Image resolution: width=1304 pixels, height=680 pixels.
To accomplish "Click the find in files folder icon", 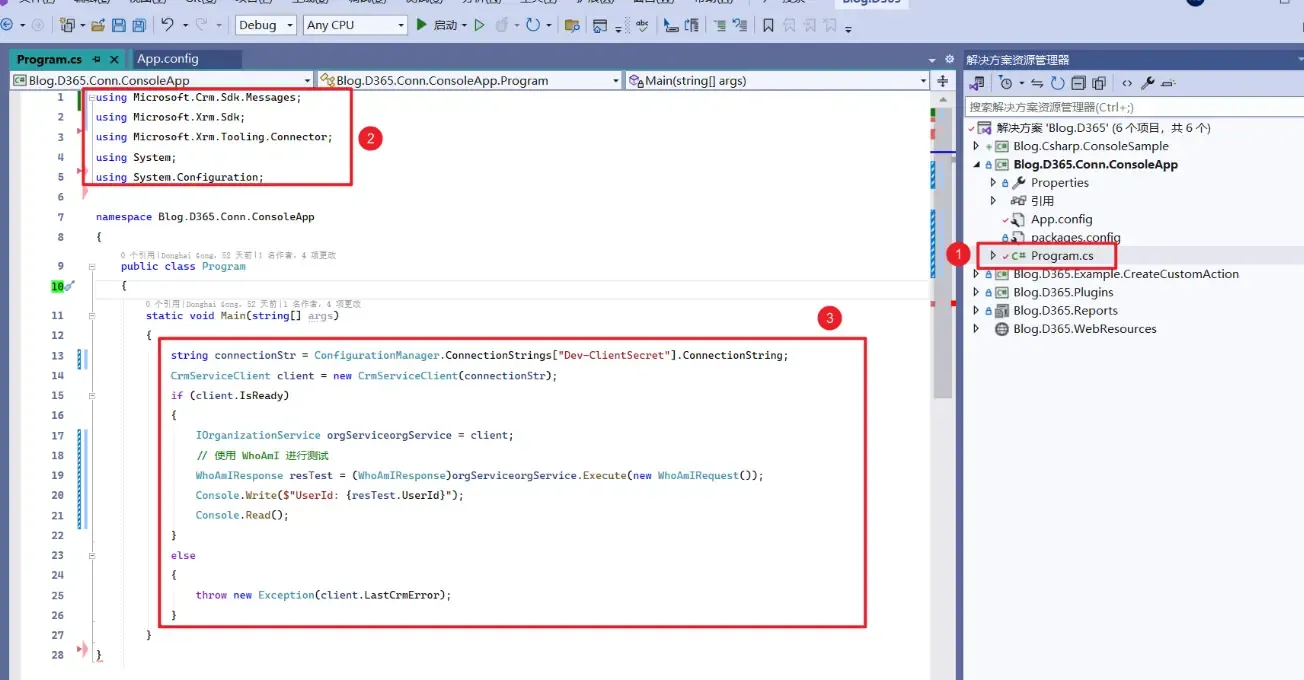I will tap(574, 25).
